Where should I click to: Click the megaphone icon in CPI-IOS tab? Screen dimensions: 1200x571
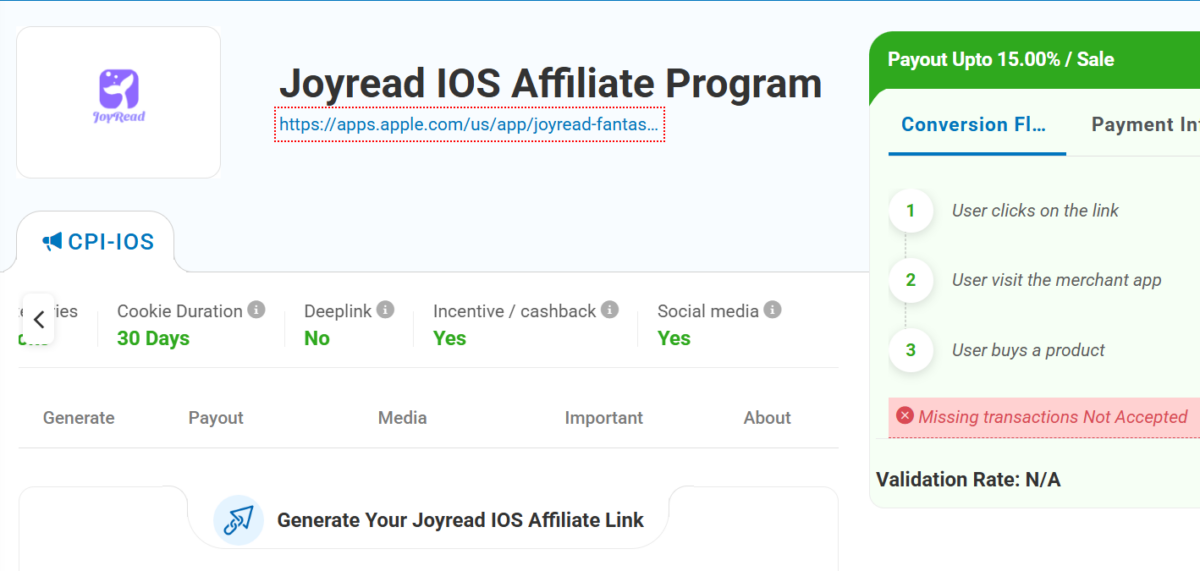[52, 242]
